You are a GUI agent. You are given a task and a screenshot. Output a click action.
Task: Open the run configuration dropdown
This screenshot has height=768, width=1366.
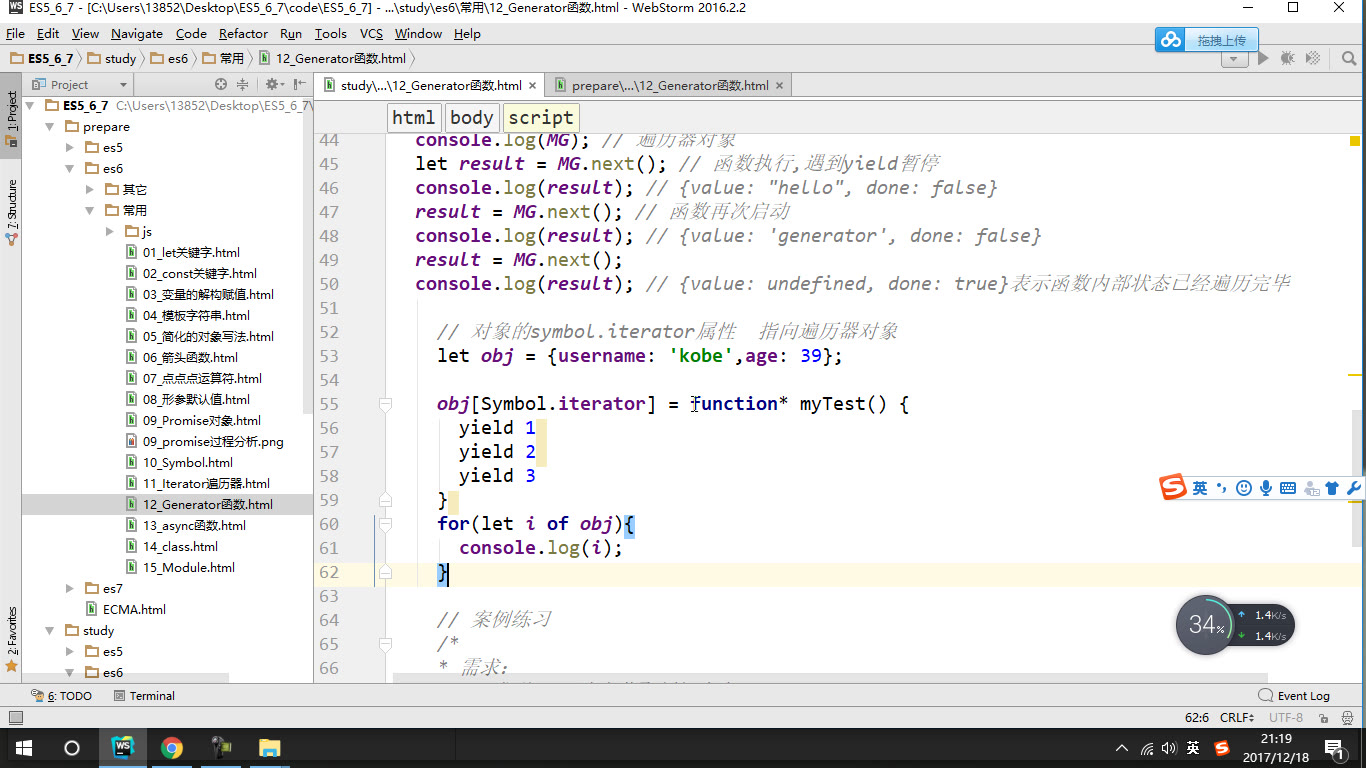pos(1235,59)
